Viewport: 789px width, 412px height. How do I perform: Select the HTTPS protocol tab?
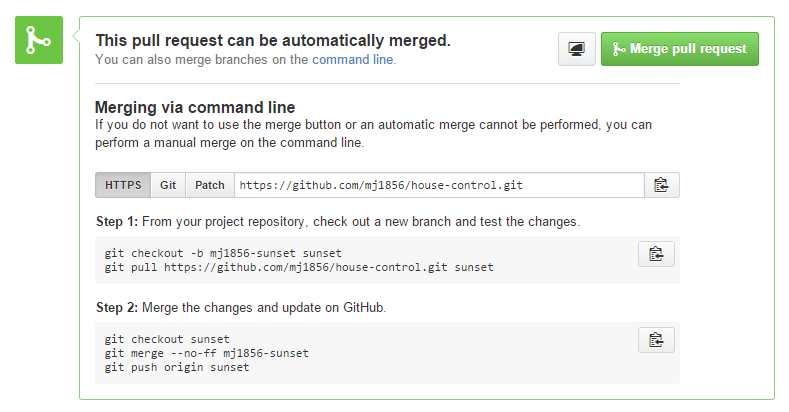coord(123,185)
